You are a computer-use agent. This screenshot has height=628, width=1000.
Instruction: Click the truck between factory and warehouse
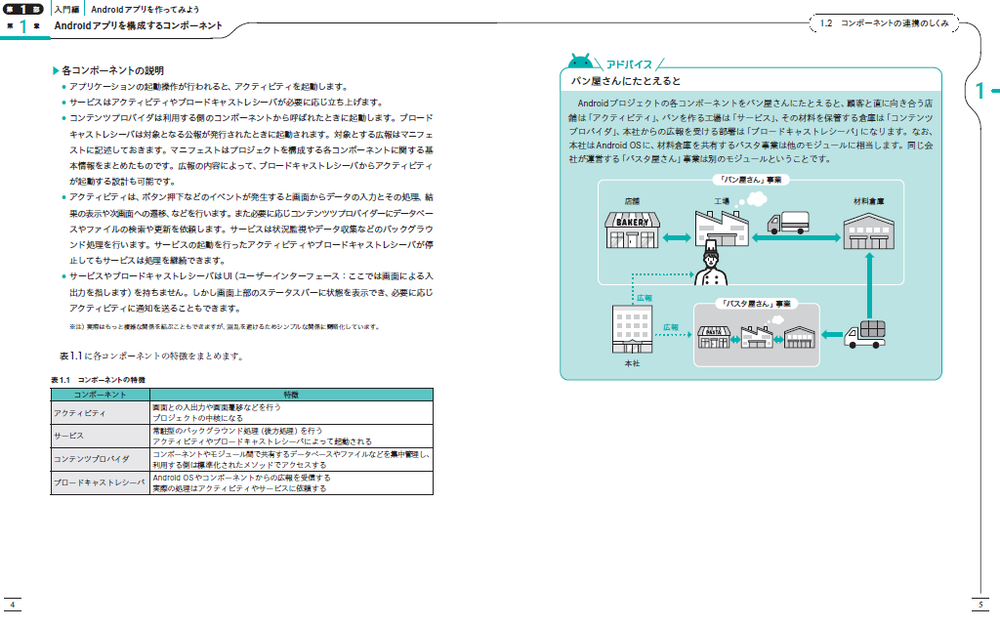click(x=791, y=220)
